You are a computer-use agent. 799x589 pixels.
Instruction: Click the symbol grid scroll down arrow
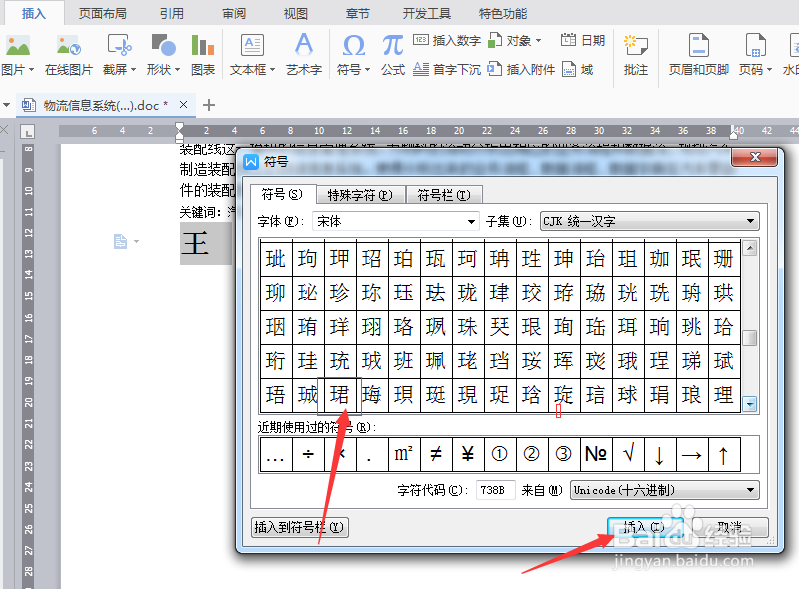tap(750, 405)
